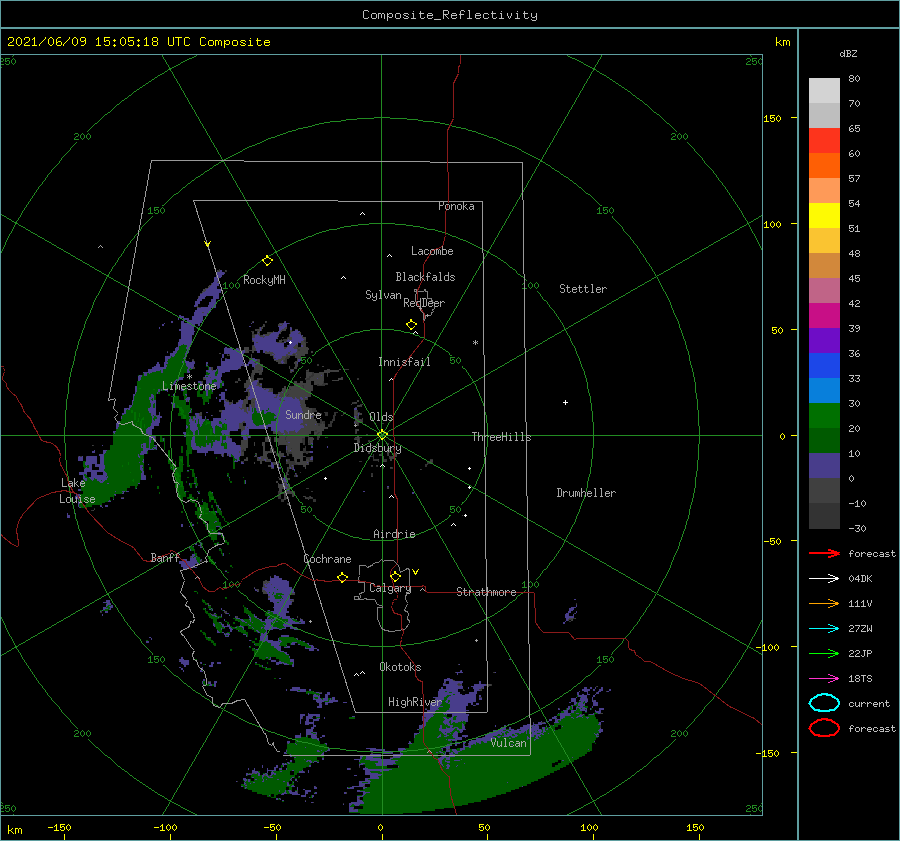Click the Lacombe label
Viewport: 900px width, 841px height.
432,251
